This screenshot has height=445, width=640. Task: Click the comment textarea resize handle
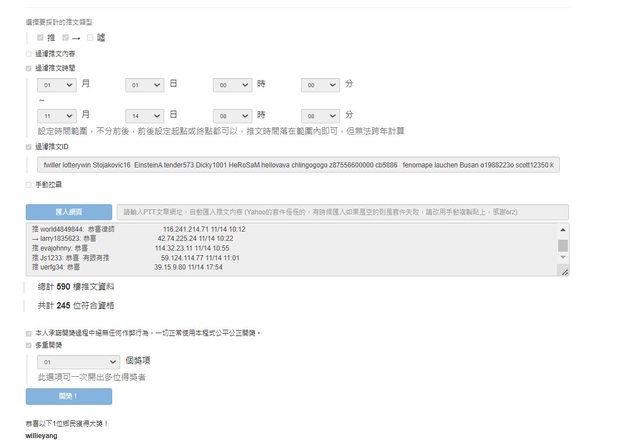pos(564,271)
